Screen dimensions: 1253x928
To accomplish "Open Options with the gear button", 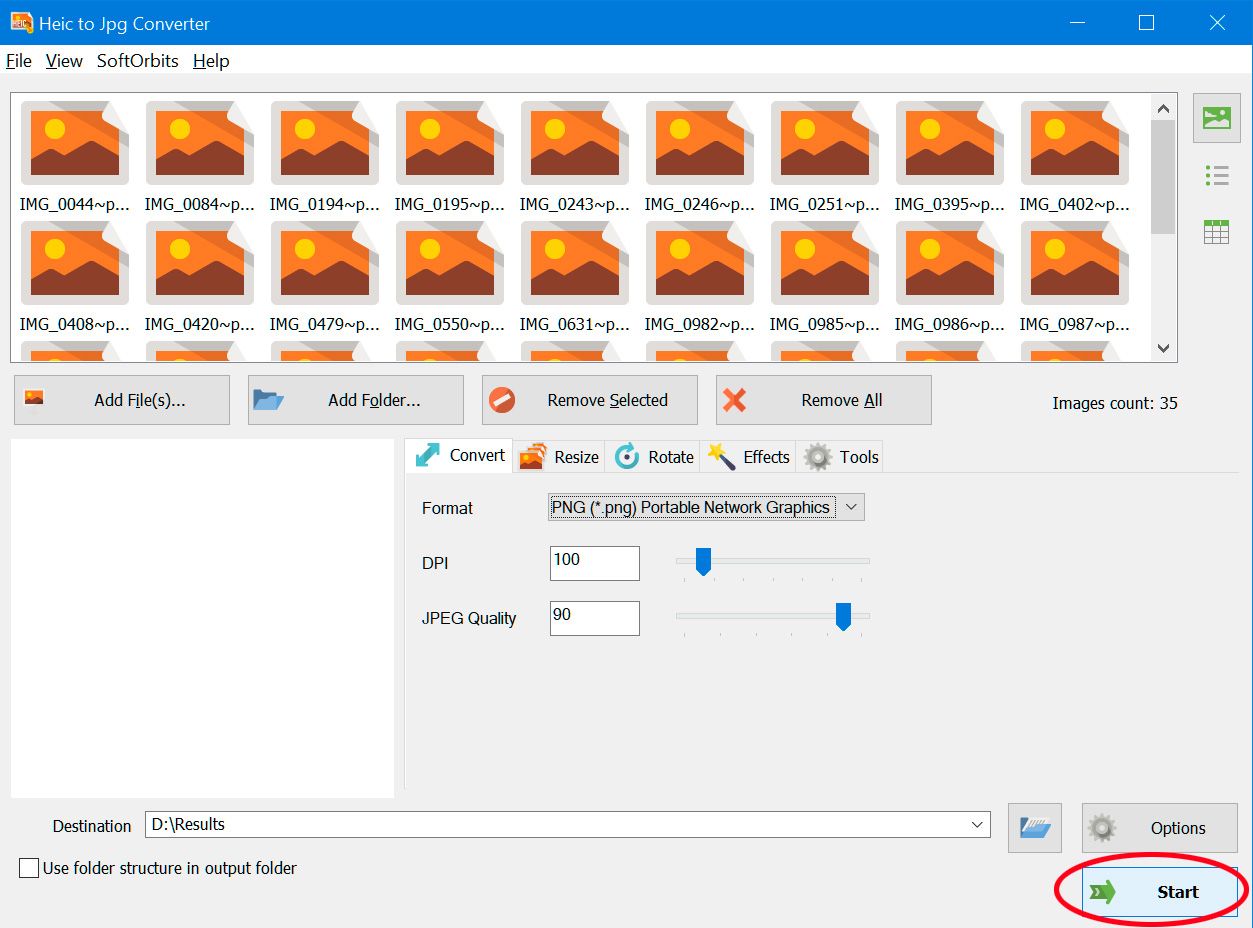I will pos(1159,828).
